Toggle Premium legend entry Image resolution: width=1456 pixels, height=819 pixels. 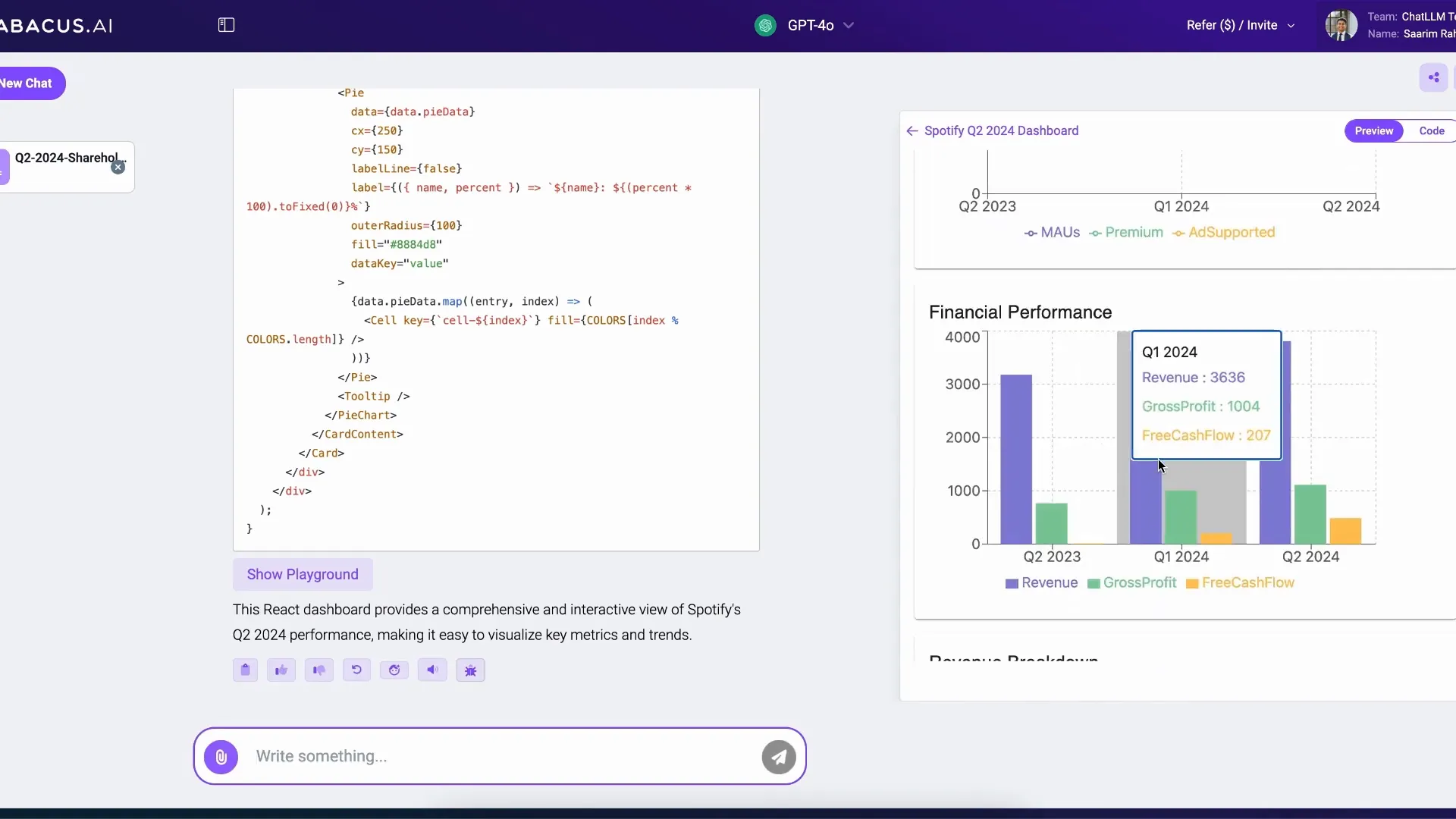(x=1126, y=233)
